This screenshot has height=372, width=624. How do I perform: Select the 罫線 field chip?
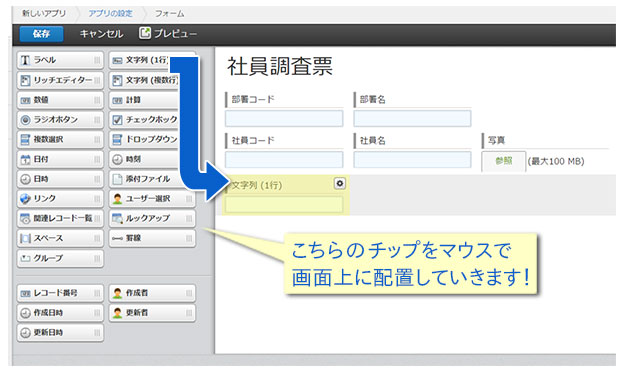[x=152, y=238]
